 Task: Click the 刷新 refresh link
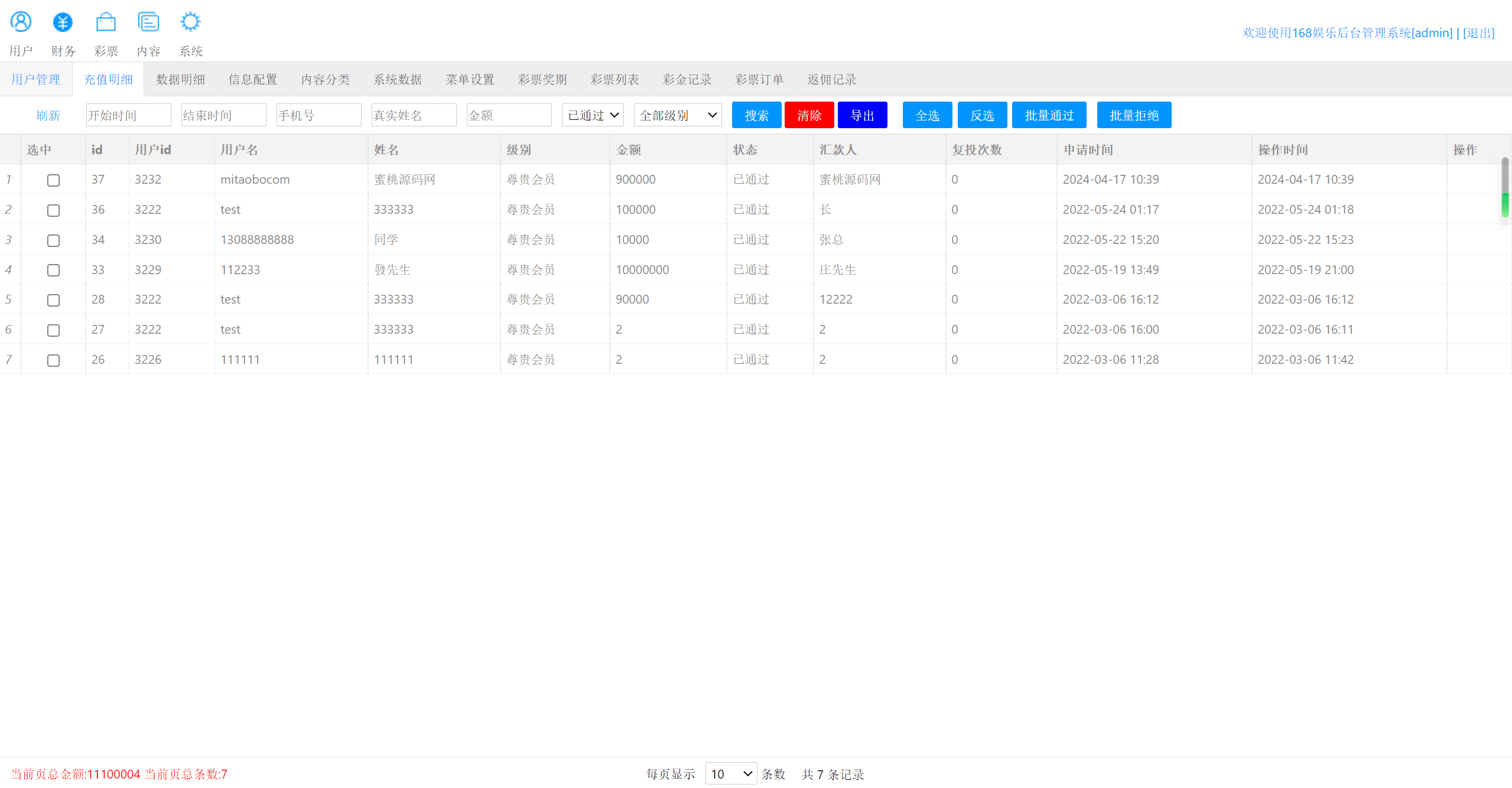(48, 115)
